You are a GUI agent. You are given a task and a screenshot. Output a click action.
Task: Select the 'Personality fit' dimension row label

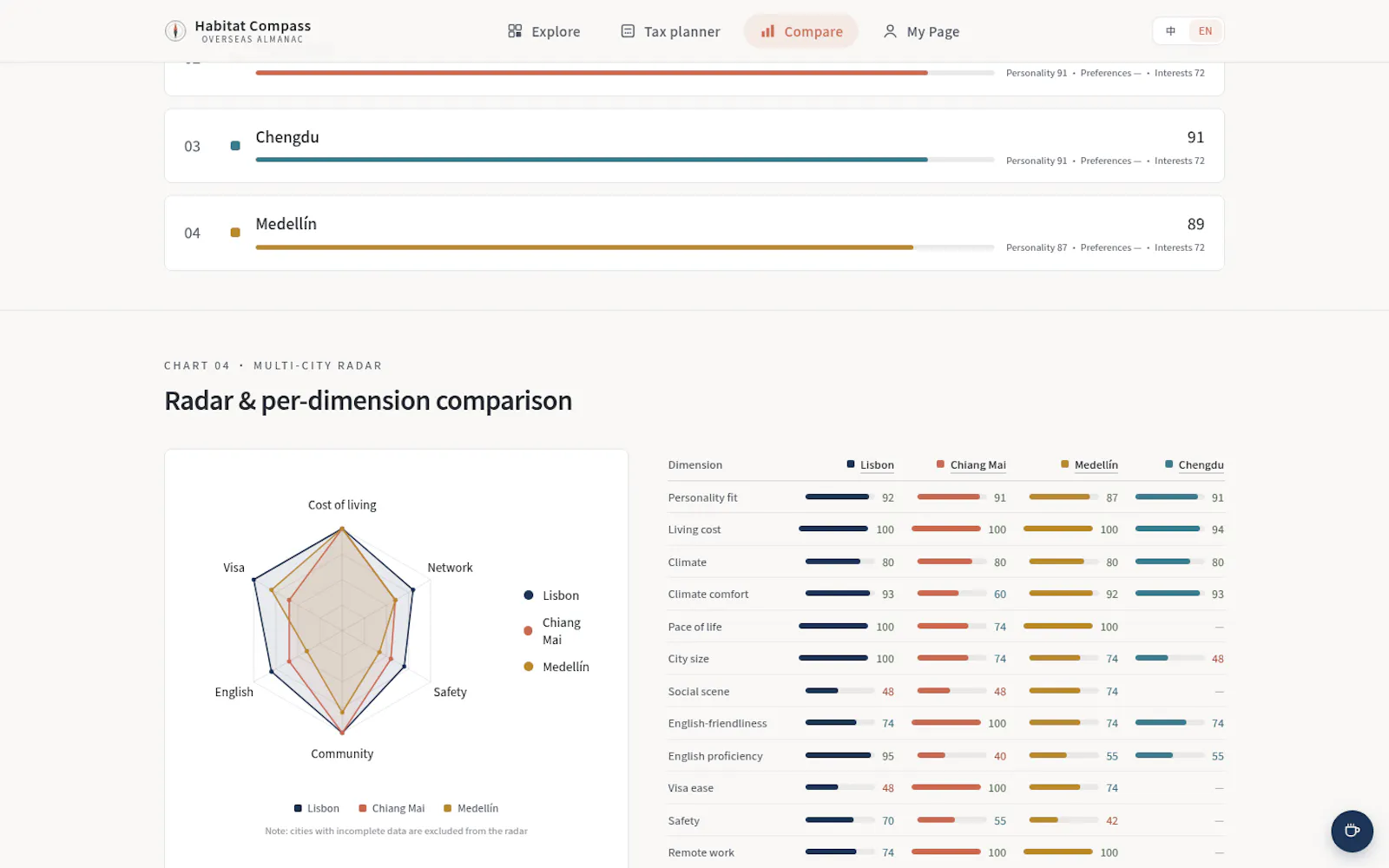pos(702,497)
